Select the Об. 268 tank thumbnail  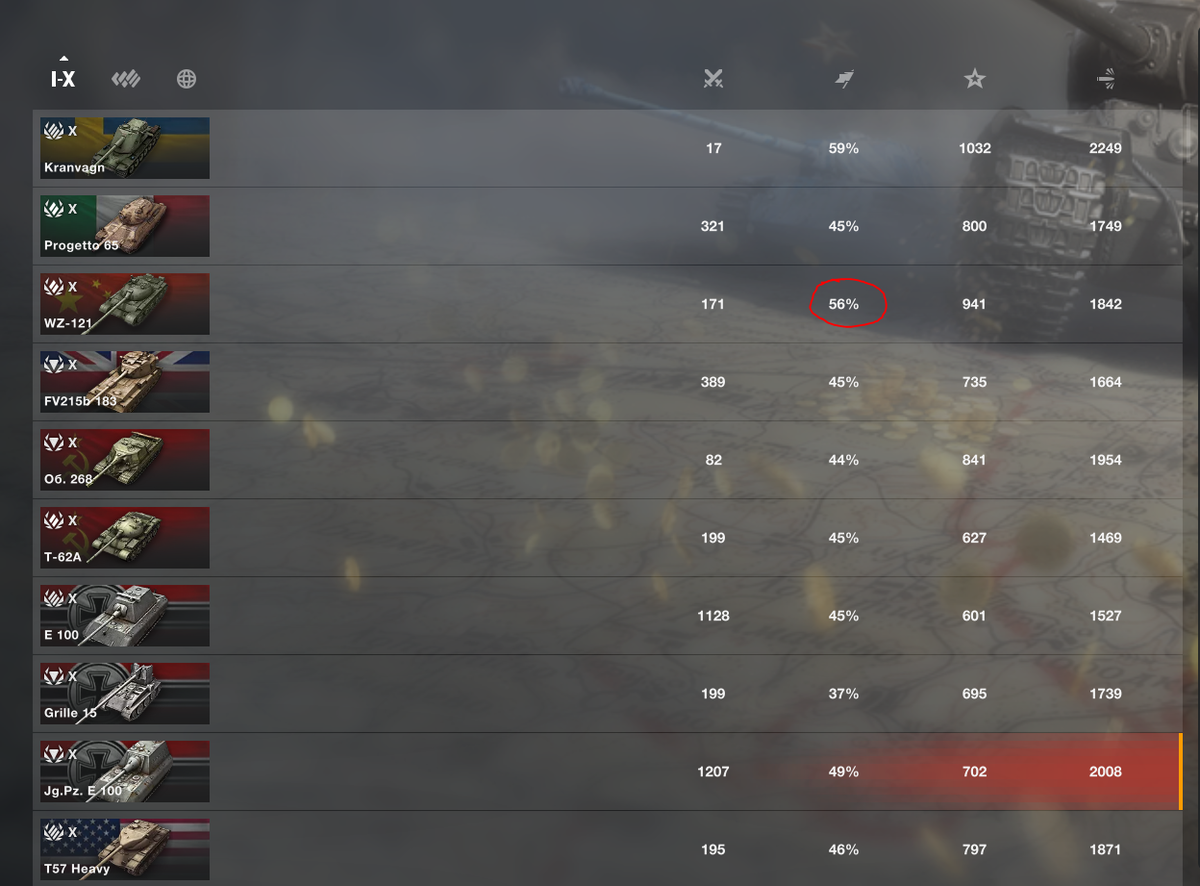(x=125, y=460)
